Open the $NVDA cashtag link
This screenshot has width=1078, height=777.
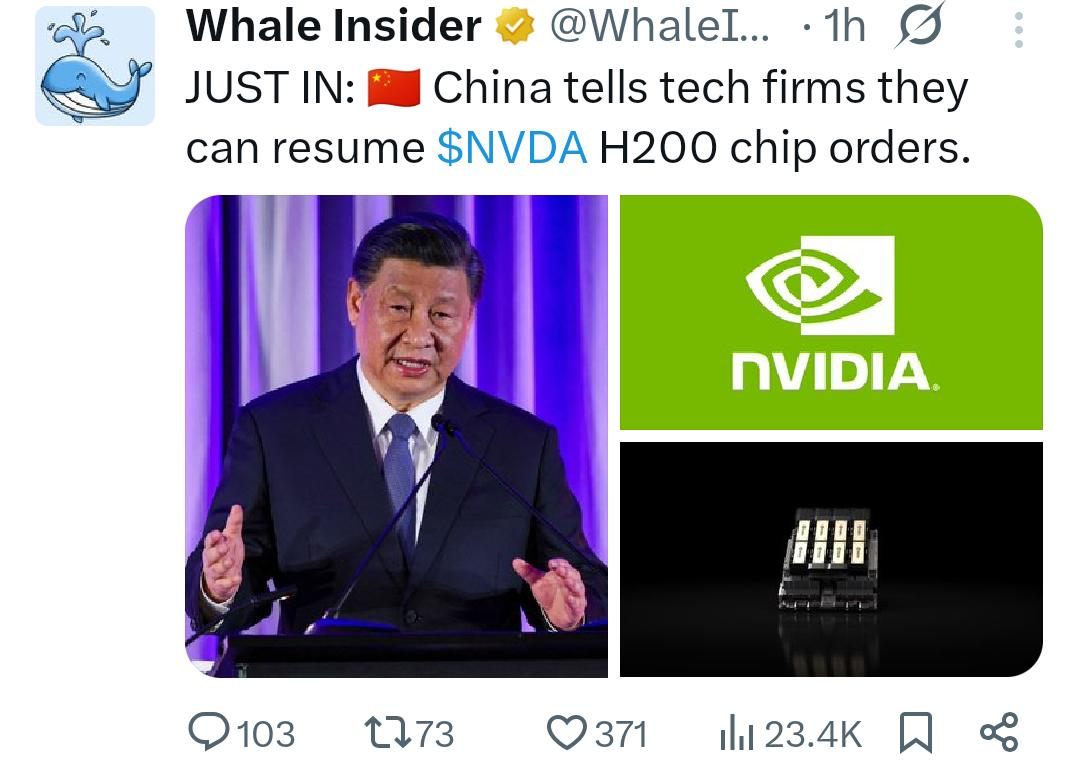512,147
